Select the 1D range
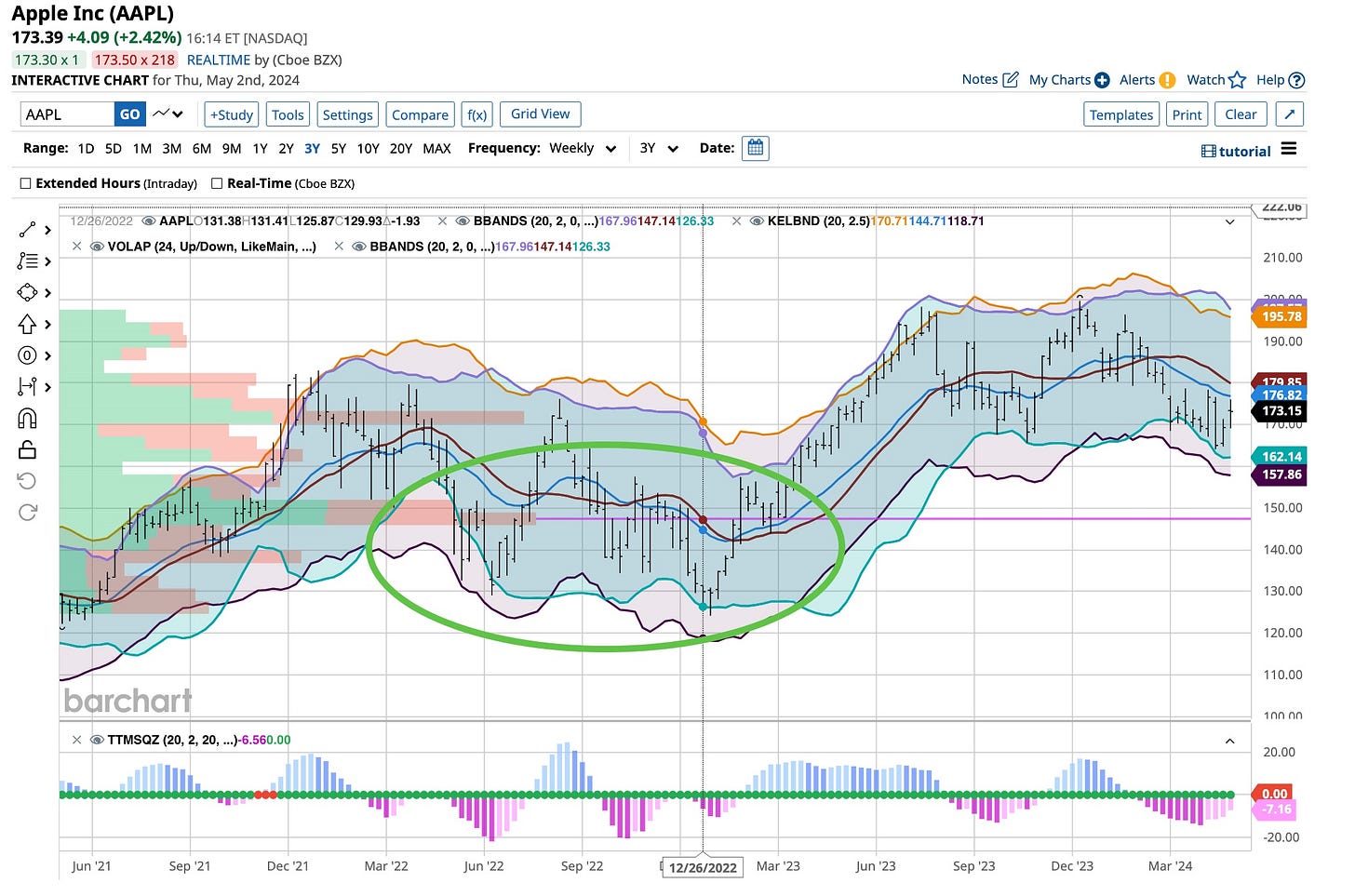 pos(86,148)
